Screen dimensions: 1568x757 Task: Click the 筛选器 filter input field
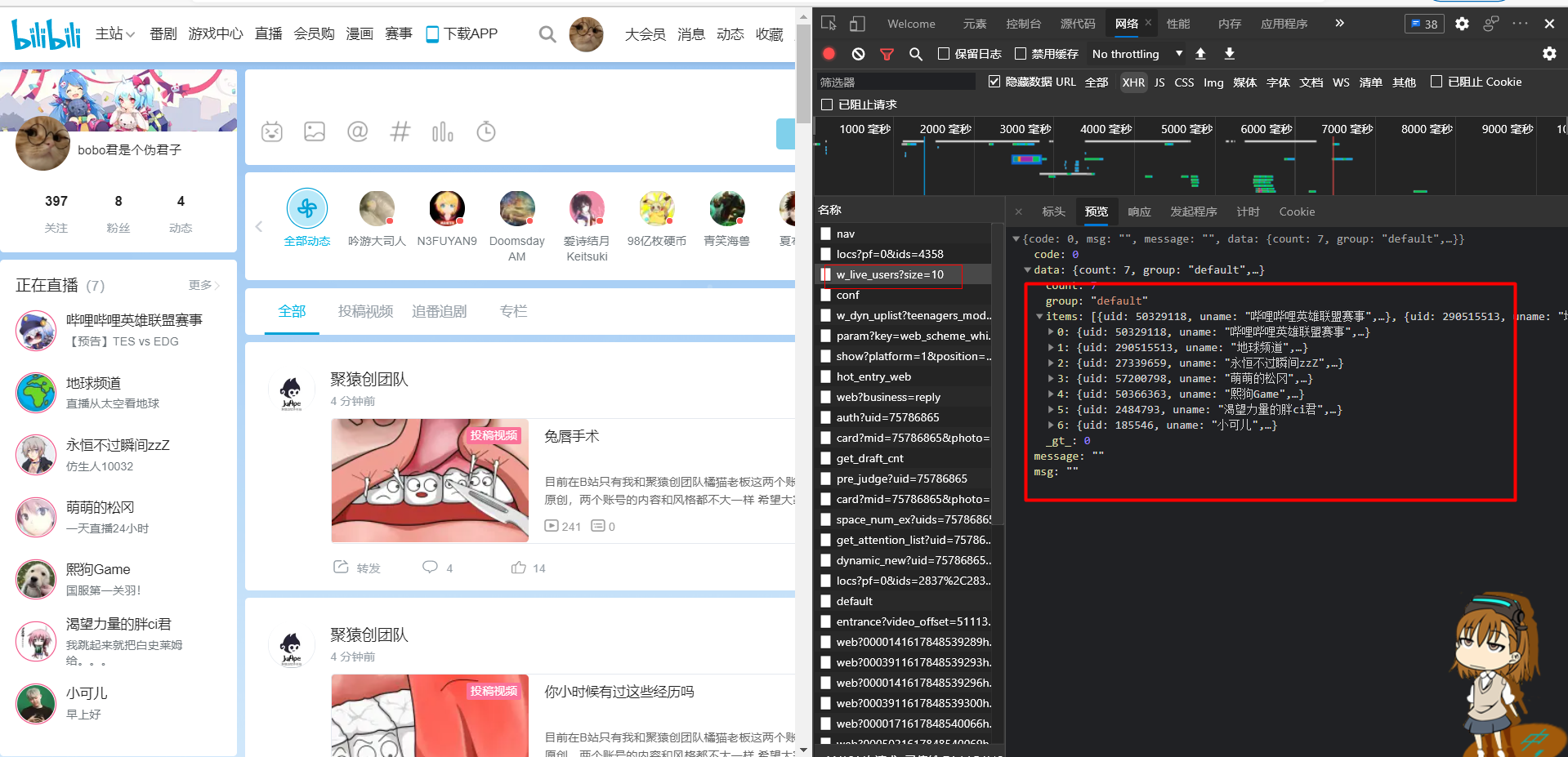coord(896,82)
